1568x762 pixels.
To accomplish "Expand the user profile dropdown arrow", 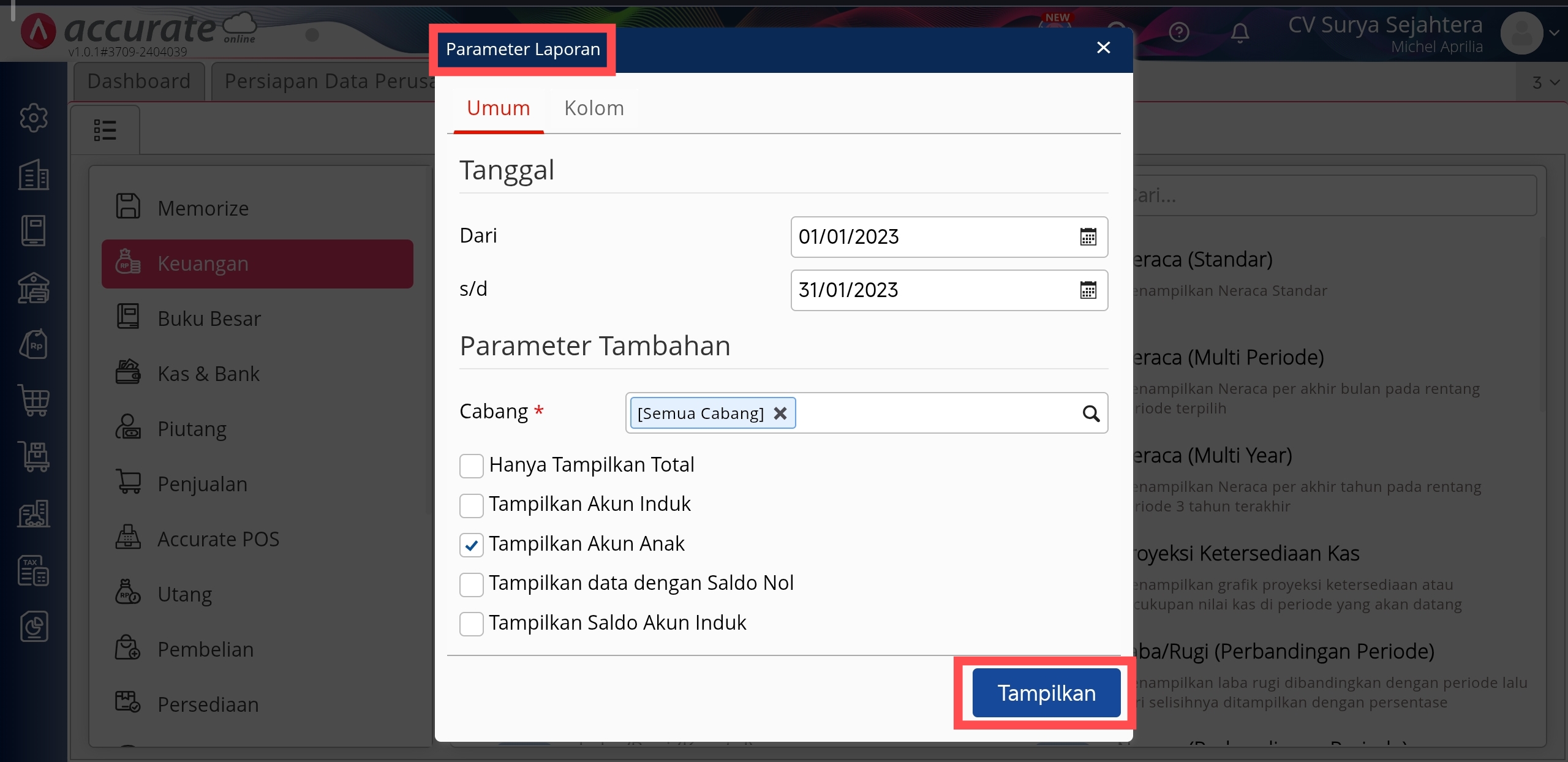I will 1553,33.
